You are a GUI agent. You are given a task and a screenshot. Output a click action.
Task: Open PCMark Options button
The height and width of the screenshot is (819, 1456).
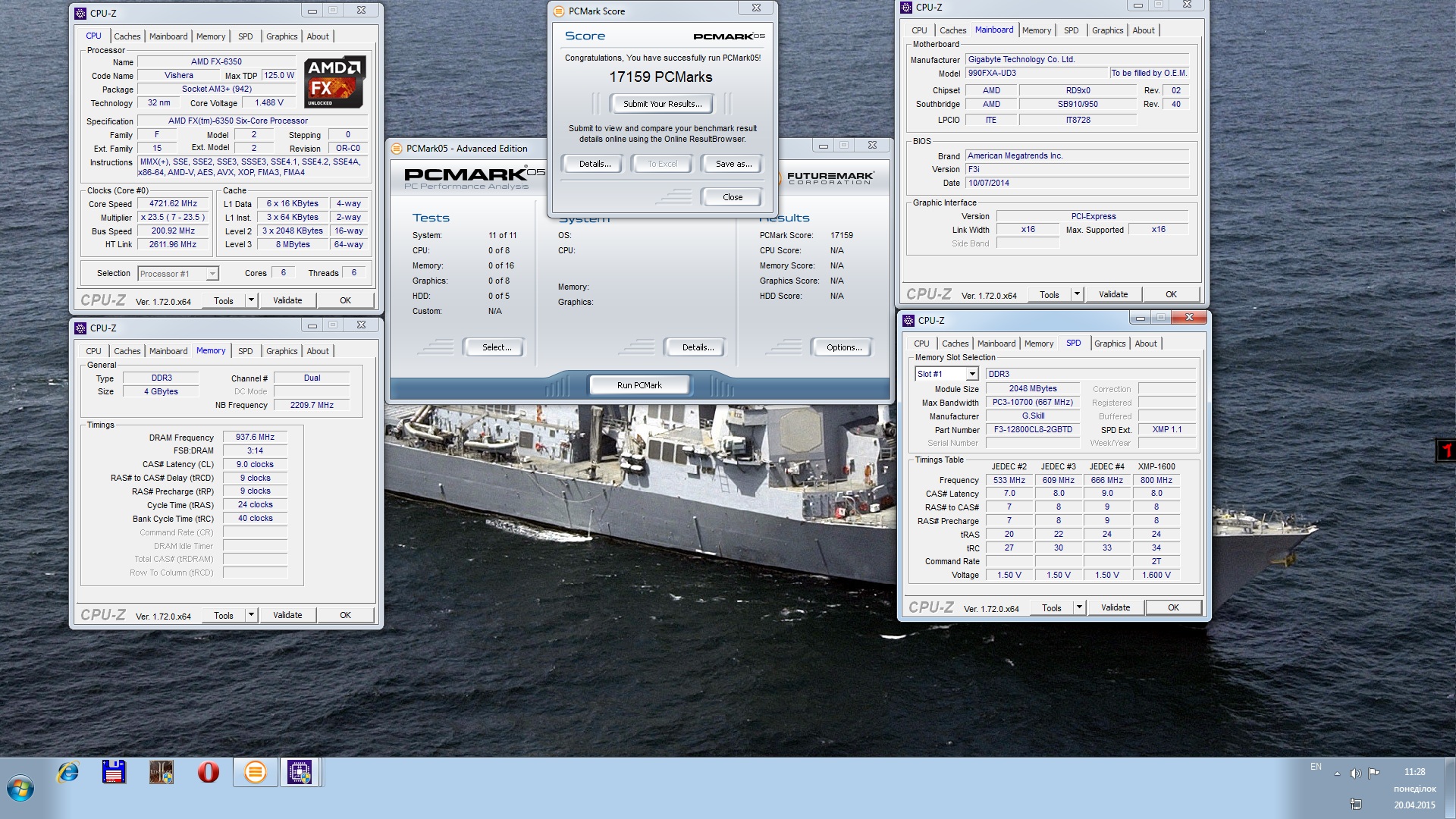click(844, 347)
